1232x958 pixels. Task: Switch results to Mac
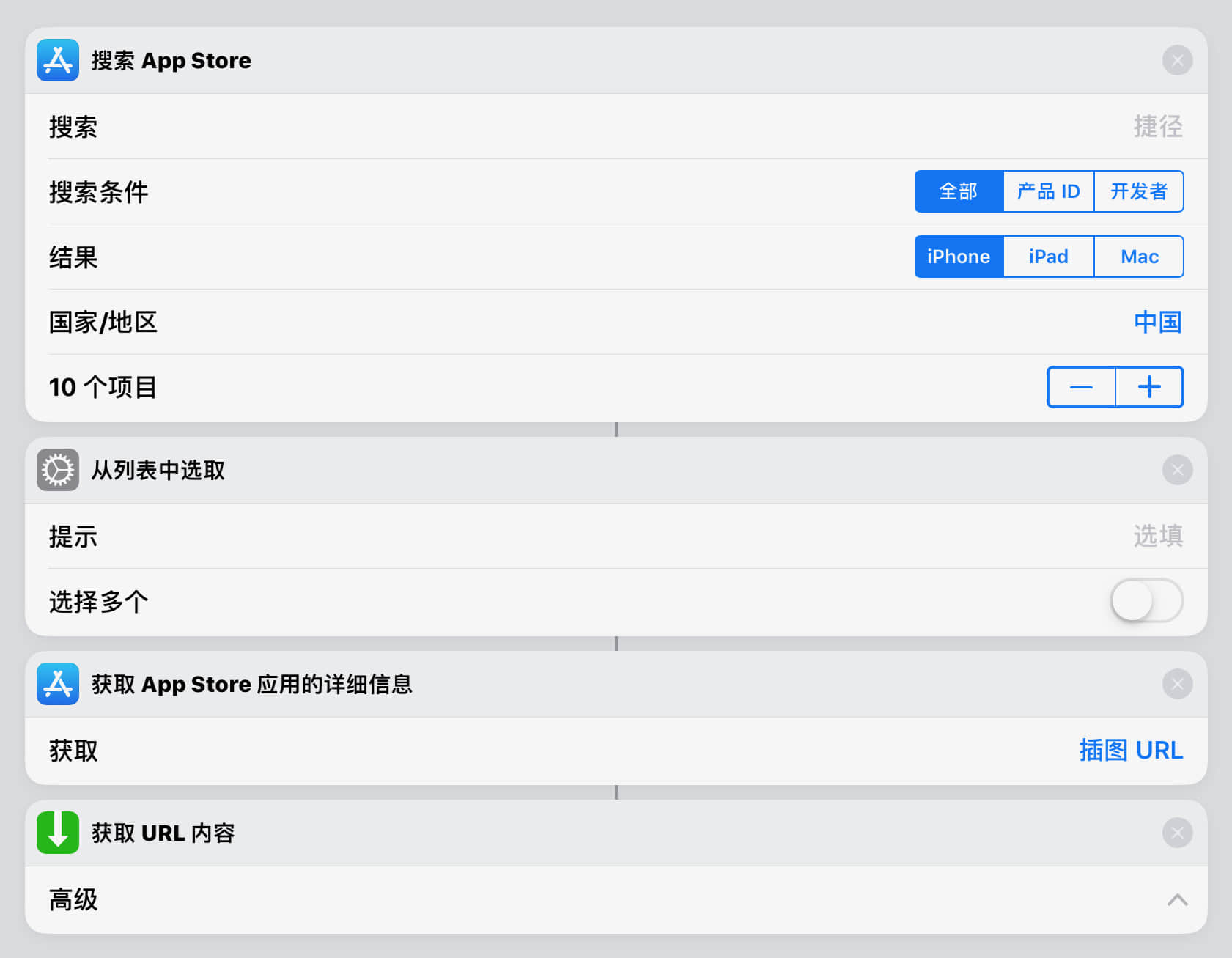1139,257
